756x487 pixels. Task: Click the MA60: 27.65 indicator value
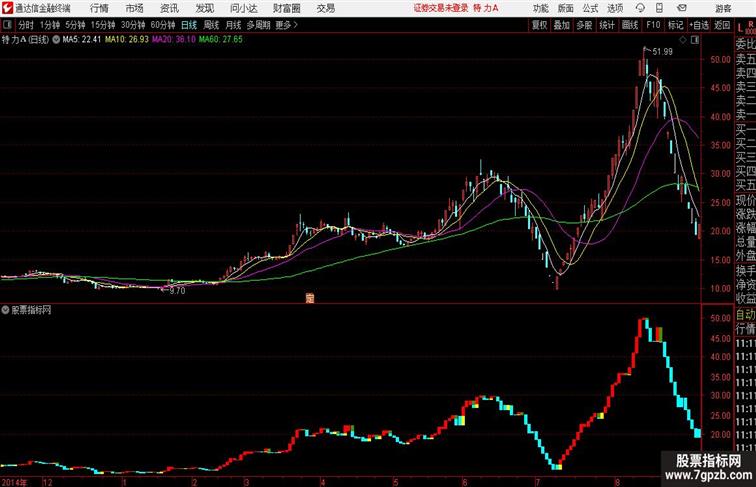pos(221,40)
